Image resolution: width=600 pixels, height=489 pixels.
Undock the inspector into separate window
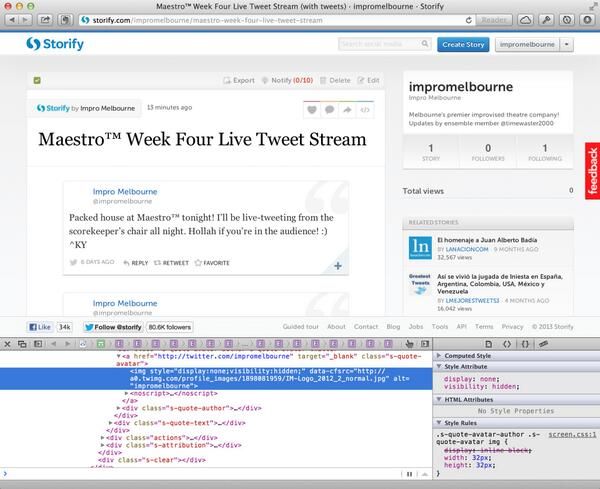pyautogui.click(x=22, y=344)
